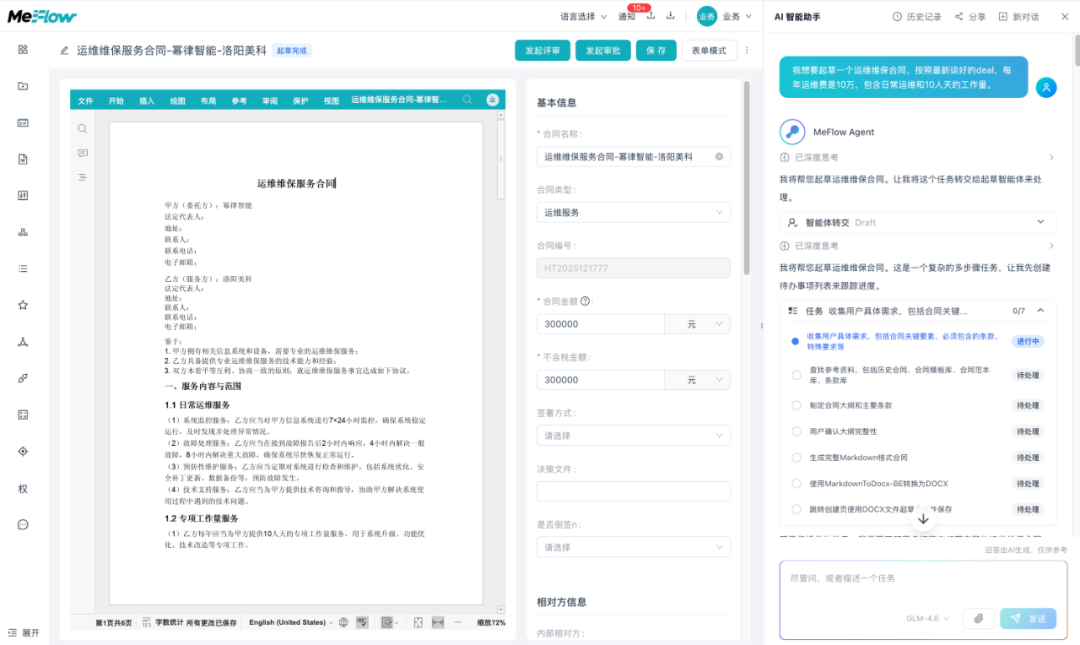1080x645 pixels.
Task: Open the 合同类型 运维服务 dropdown
Action: pyautogui.click(x=633, y=212)
